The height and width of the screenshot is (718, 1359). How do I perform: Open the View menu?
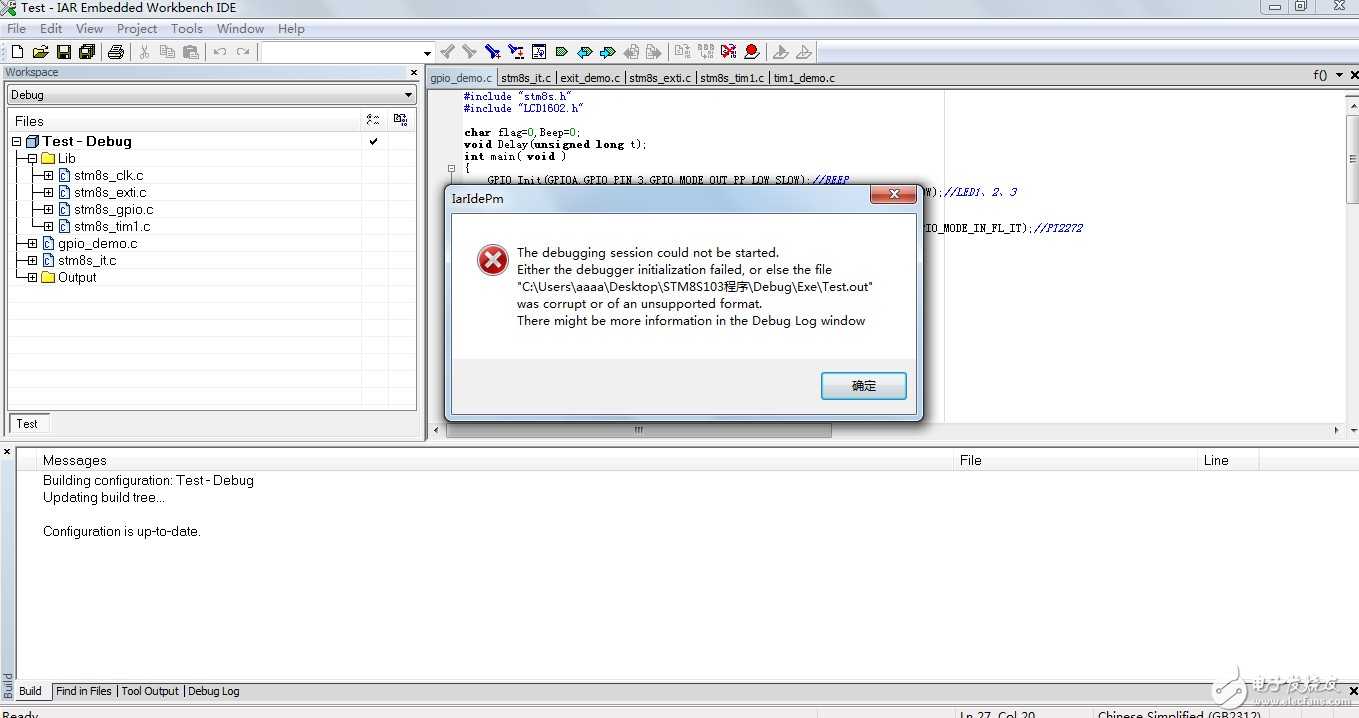[x=89, y=29]
